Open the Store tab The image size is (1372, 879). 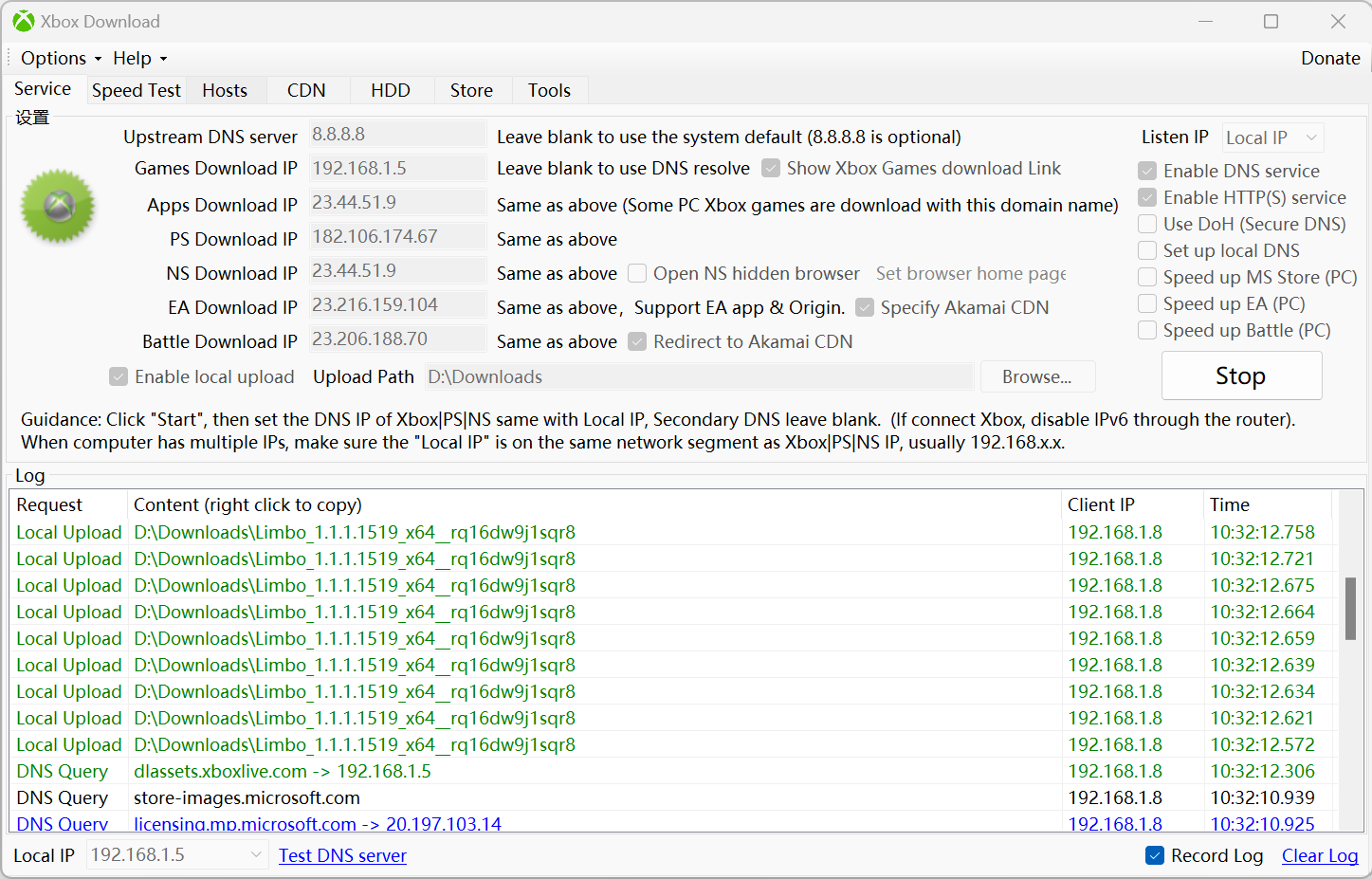471,90
